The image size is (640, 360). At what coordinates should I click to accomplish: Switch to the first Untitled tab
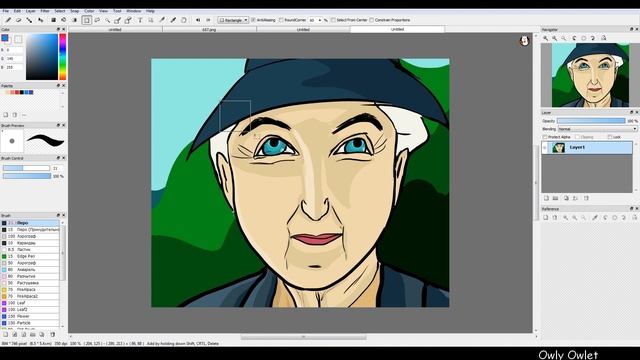pyautogui.click(x=115, y=29)
